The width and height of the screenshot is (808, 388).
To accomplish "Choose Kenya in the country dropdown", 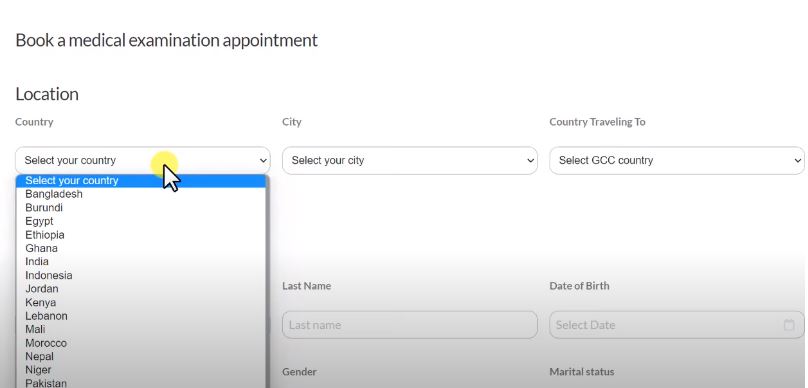I will 141,302.
